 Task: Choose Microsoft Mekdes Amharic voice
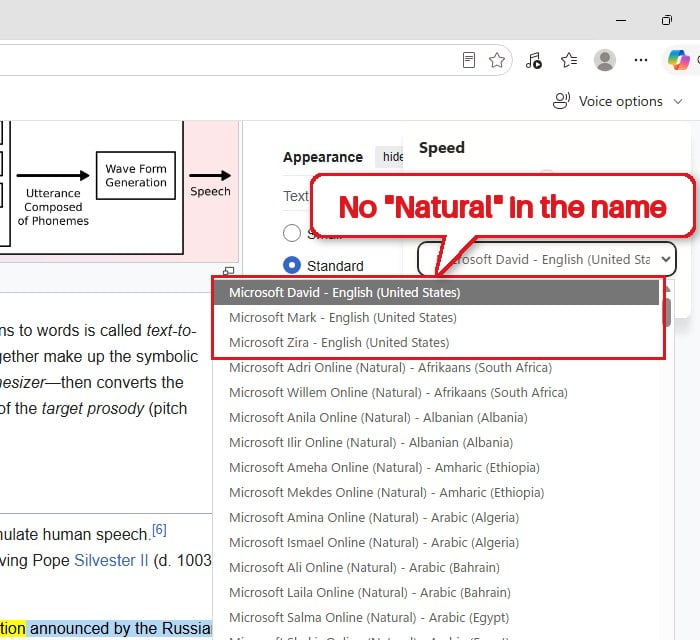pos(436,493)
